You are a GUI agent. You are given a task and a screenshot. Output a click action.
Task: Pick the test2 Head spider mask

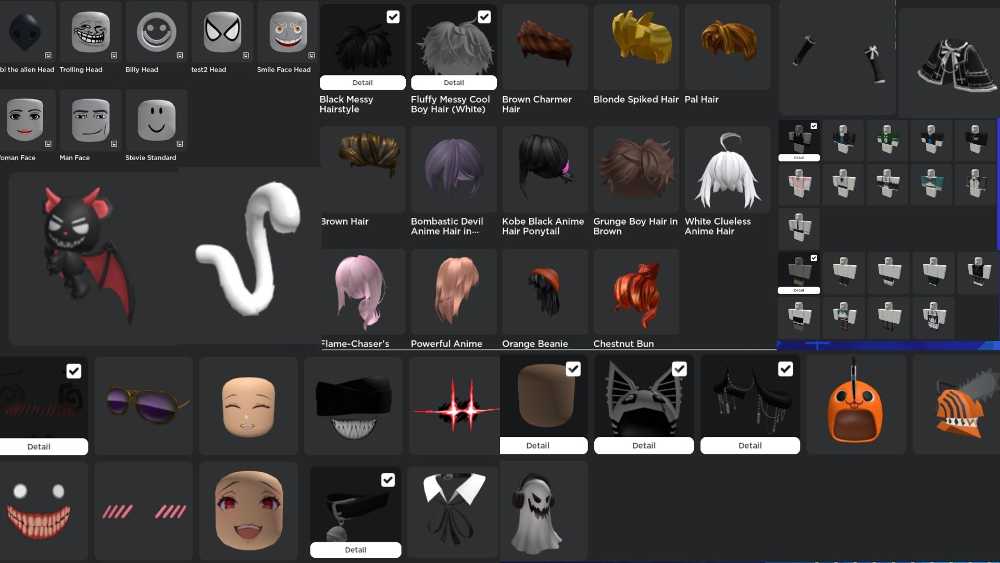[x=223, y=31]
